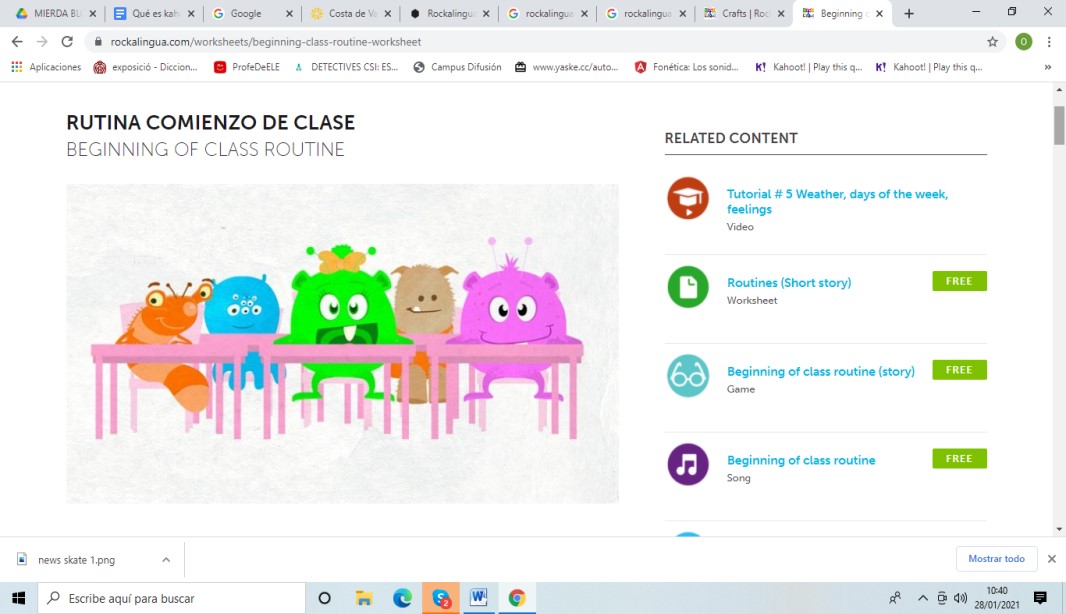Open Tutorial # 5 Weather, days of the week link
Image resolution: width=1066 pixels, height=614 pixels.
coord(837,201)
